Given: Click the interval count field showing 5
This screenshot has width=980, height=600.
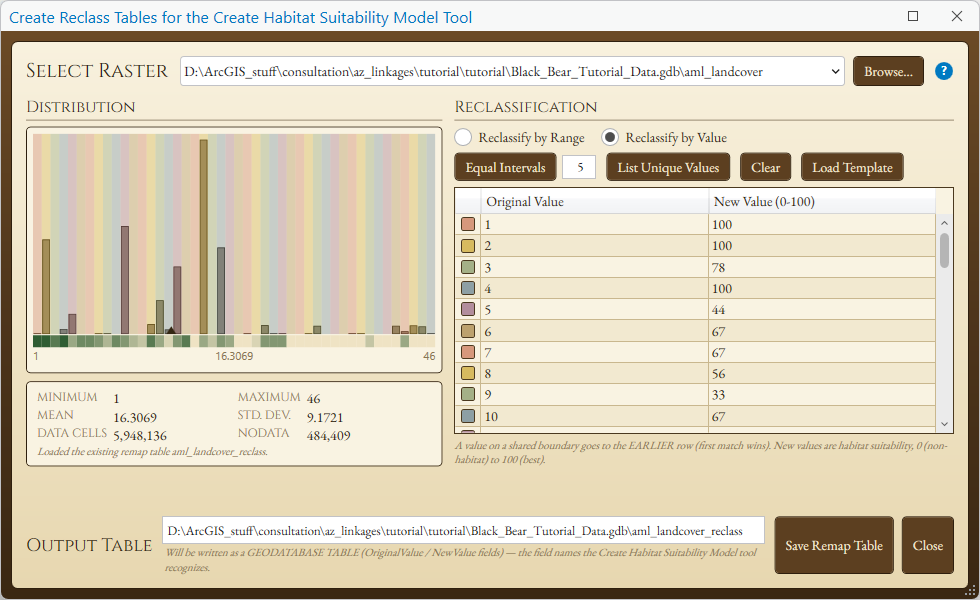Looking at the screenshot, I should pyautogui.click(x=579, y=167).
